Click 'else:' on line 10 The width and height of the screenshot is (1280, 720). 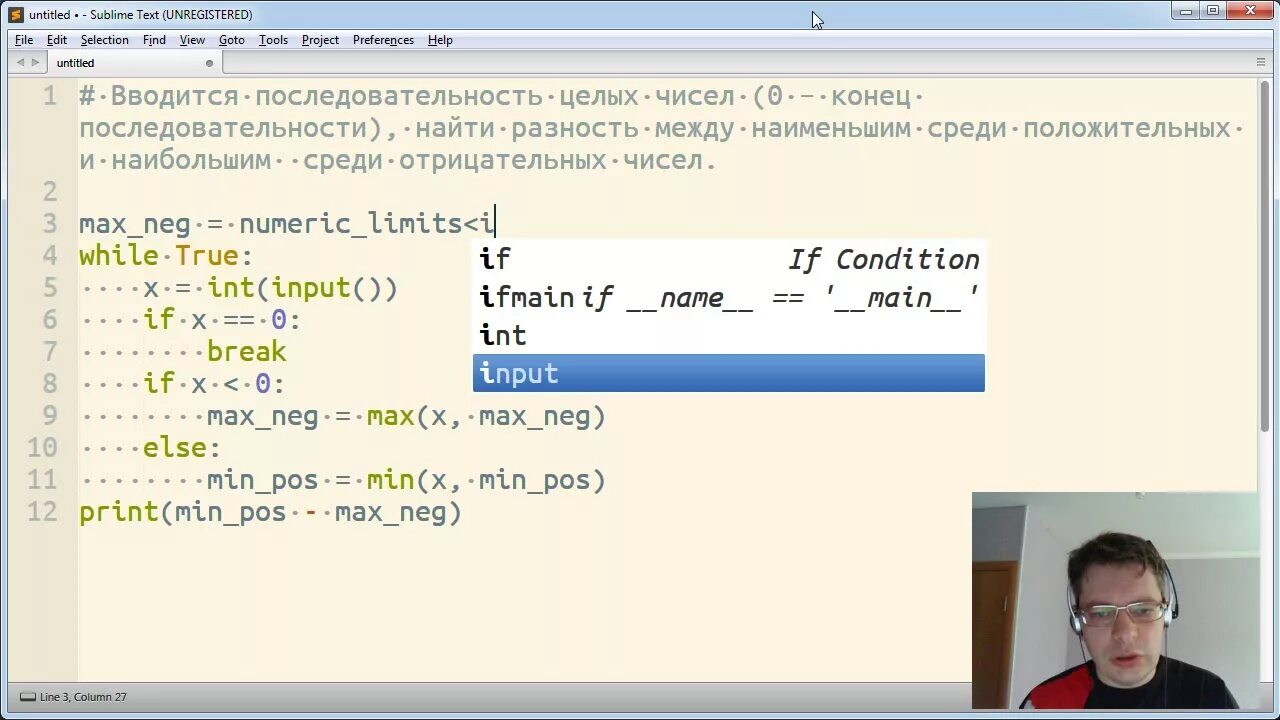coord(182,448)
